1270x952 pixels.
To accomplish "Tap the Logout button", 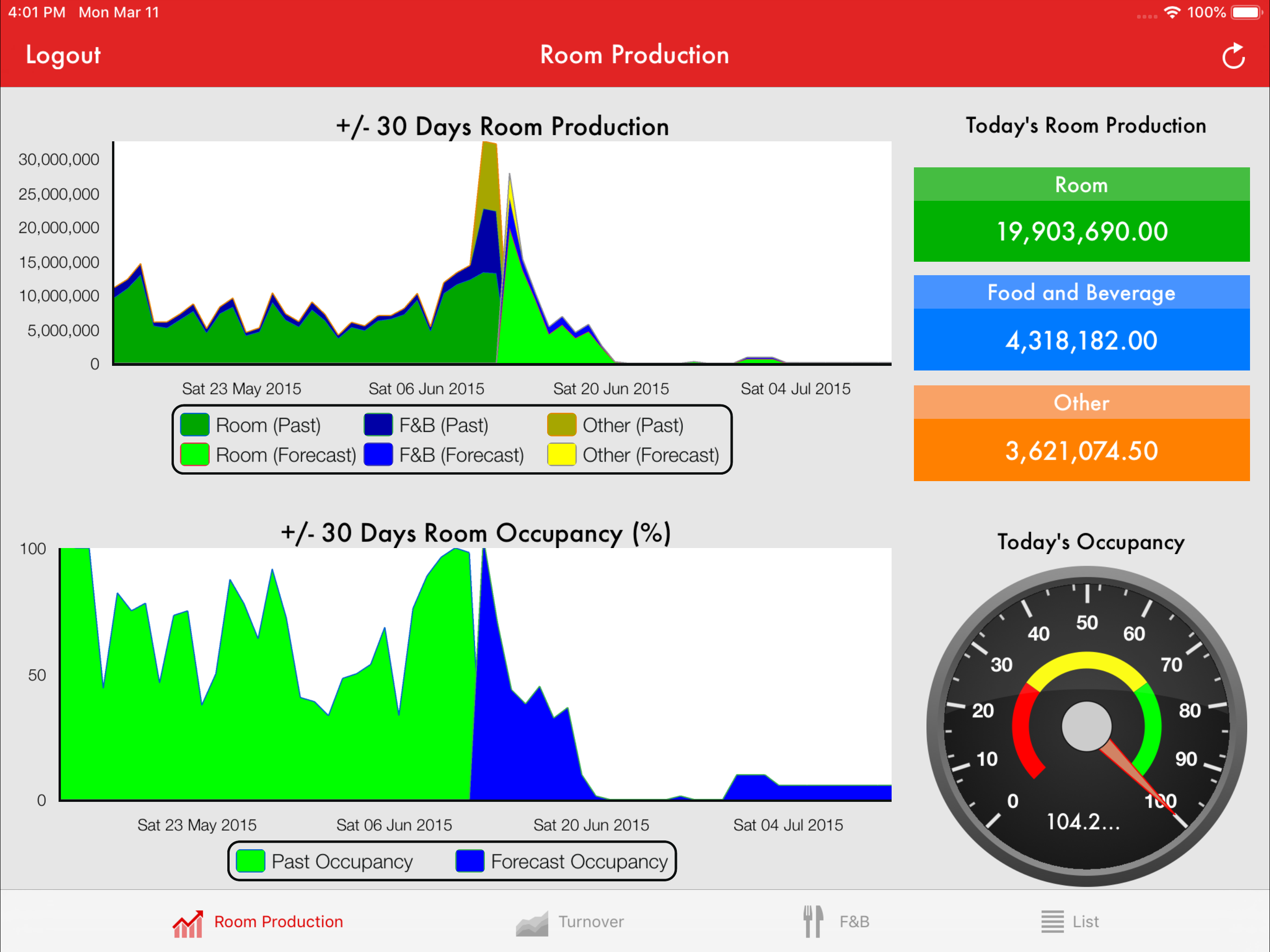I will (63, 55).
